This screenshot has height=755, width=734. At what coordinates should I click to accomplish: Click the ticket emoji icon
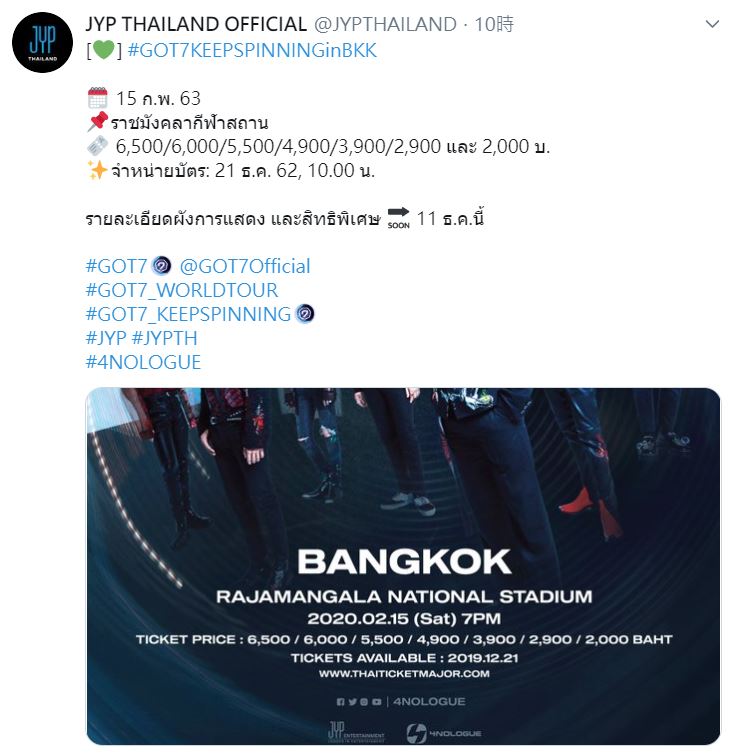coord(98,145)
